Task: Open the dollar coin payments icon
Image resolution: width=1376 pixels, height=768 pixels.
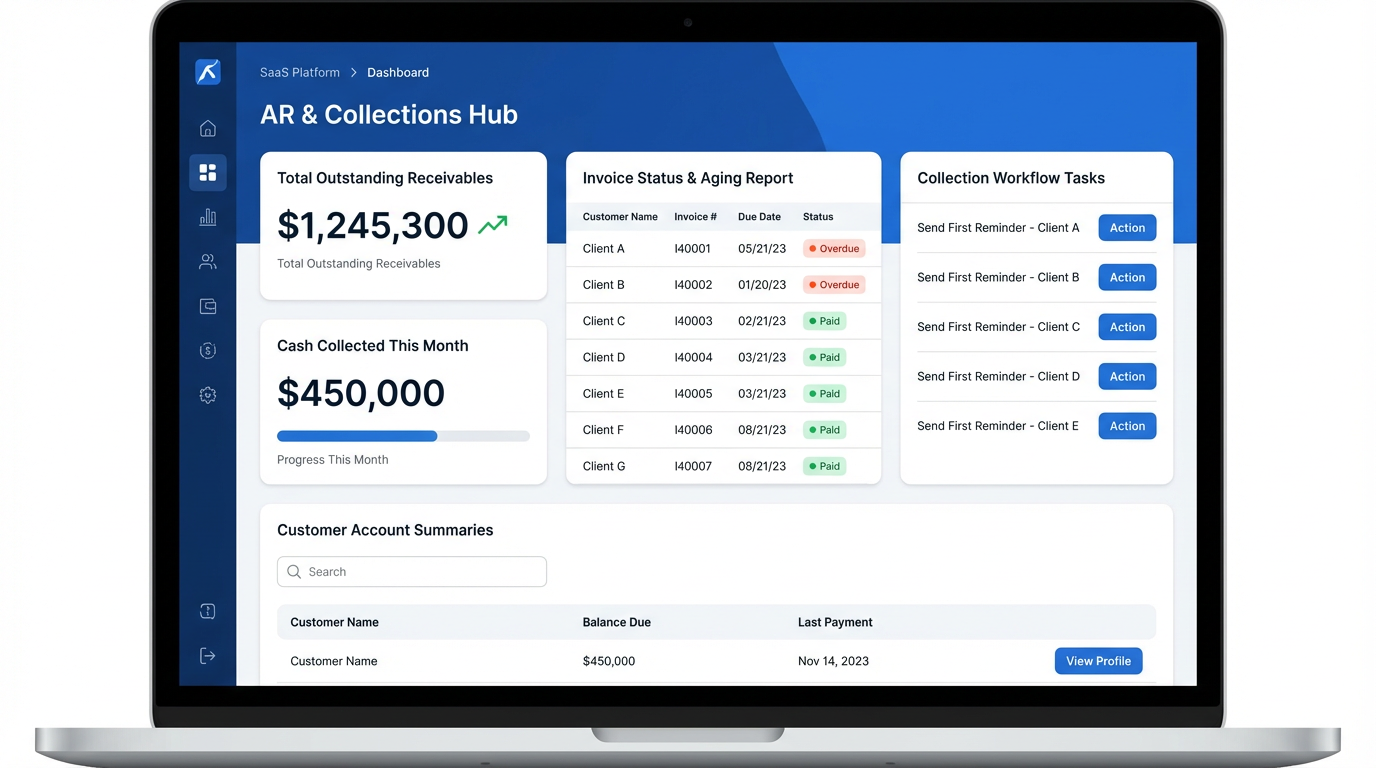Action: click(208, 350)
